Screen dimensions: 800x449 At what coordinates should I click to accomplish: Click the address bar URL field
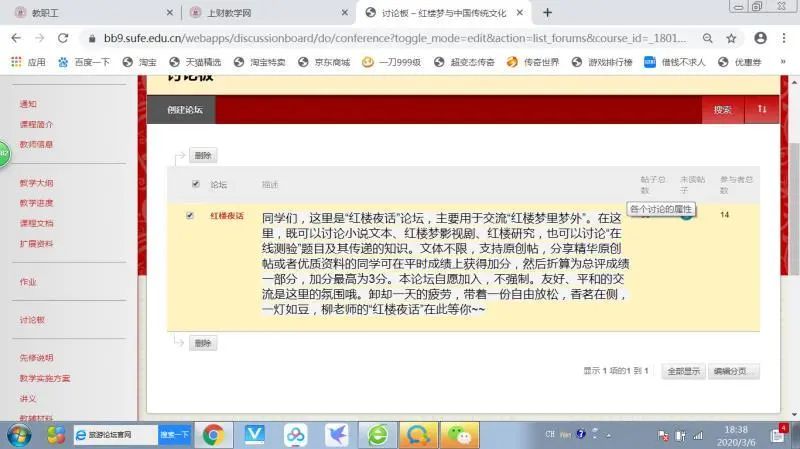(x=390, y=38)
